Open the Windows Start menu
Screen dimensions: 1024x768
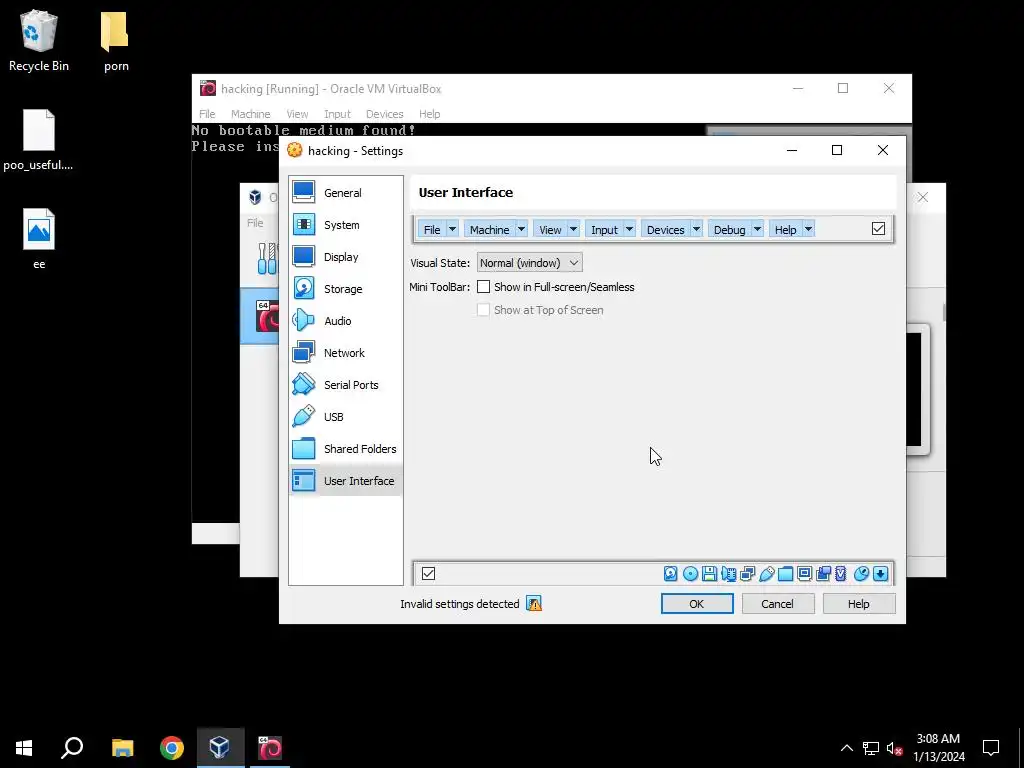point(24,748)
